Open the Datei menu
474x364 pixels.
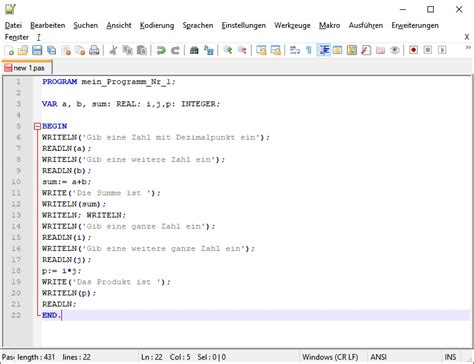[13, 25]
